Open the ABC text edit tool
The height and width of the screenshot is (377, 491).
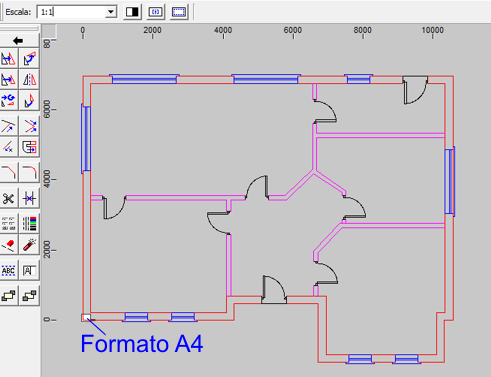tap(9, 270)
